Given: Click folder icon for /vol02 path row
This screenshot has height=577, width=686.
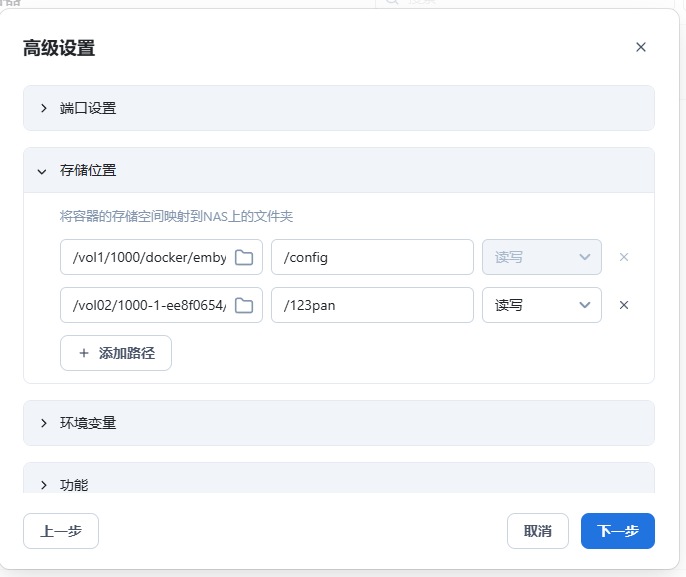Looking at the screenshot, I should point(244,305).
